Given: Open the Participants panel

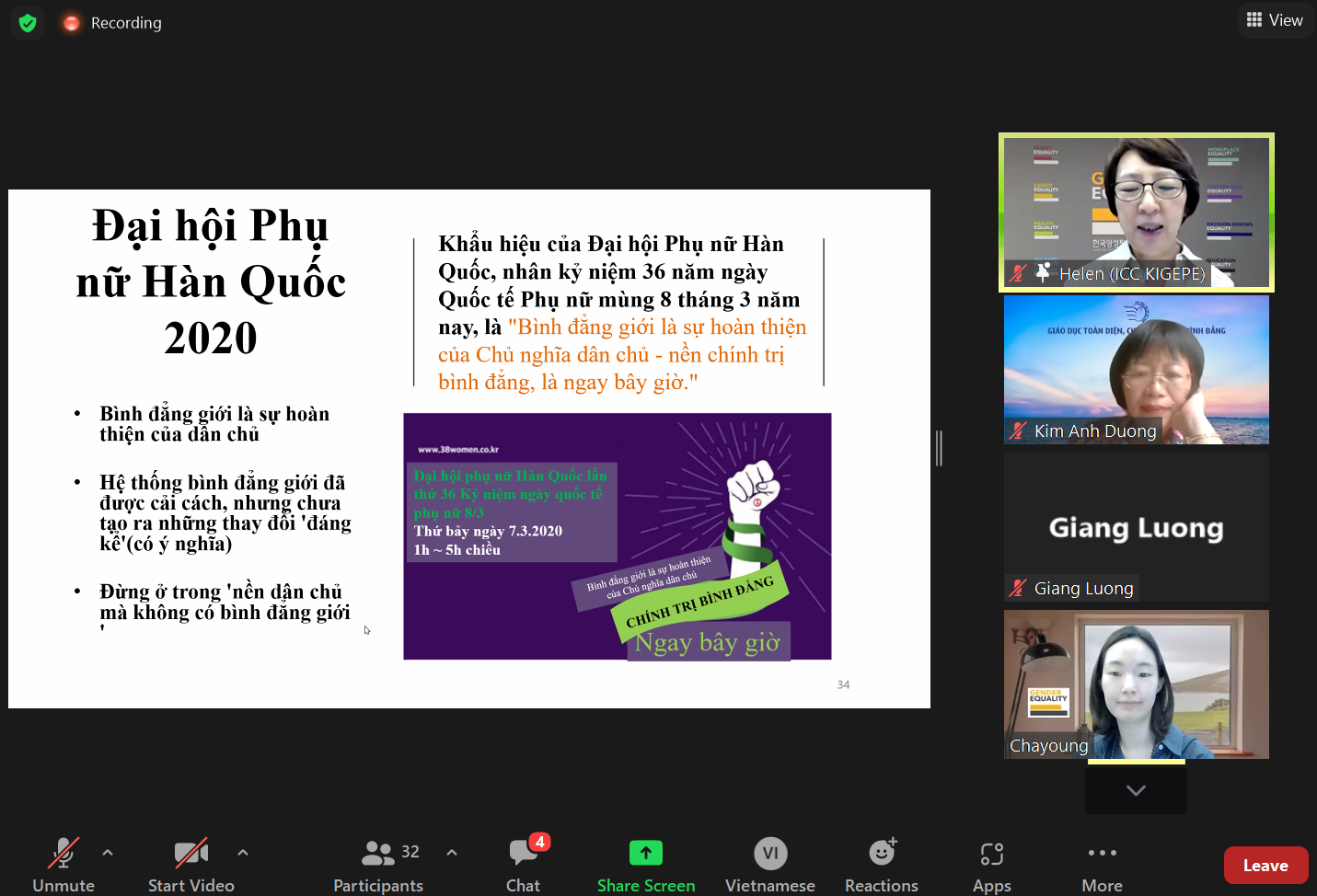Looking at the screenshot, I should pyautogui.click(x=378, y=865).
